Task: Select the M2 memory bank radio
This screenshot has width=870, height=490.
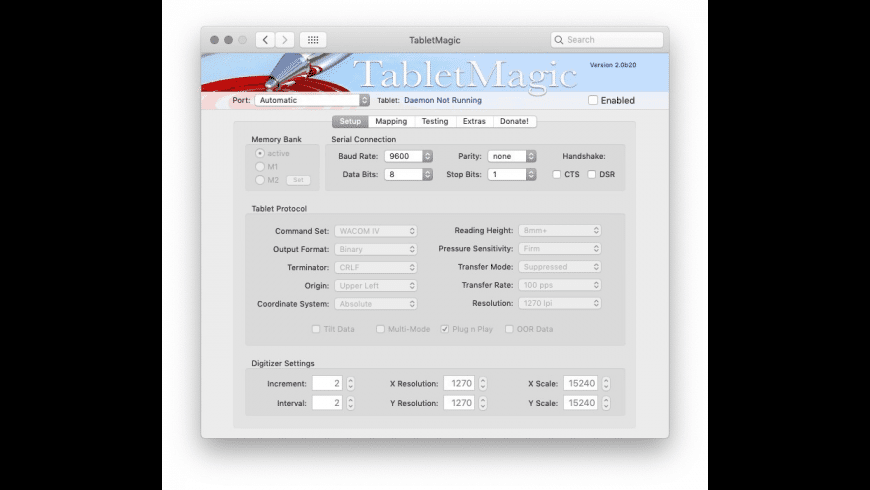Action: pos(260,180)
